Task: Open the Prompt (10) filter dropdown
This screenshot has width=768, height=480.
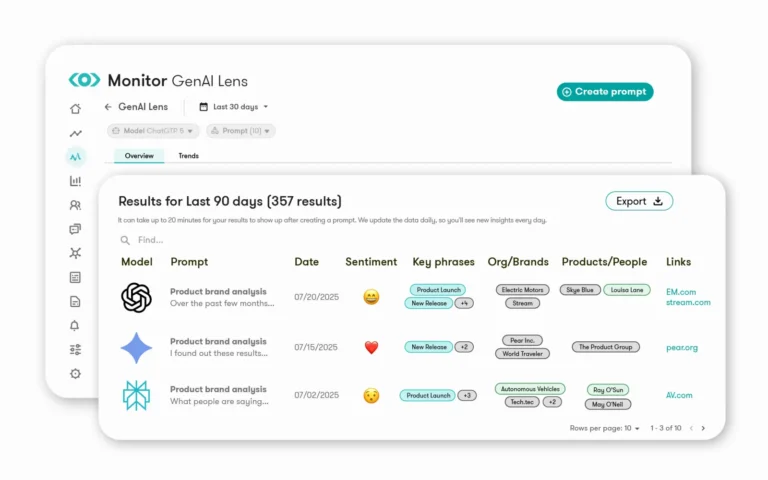Action: 240,131
